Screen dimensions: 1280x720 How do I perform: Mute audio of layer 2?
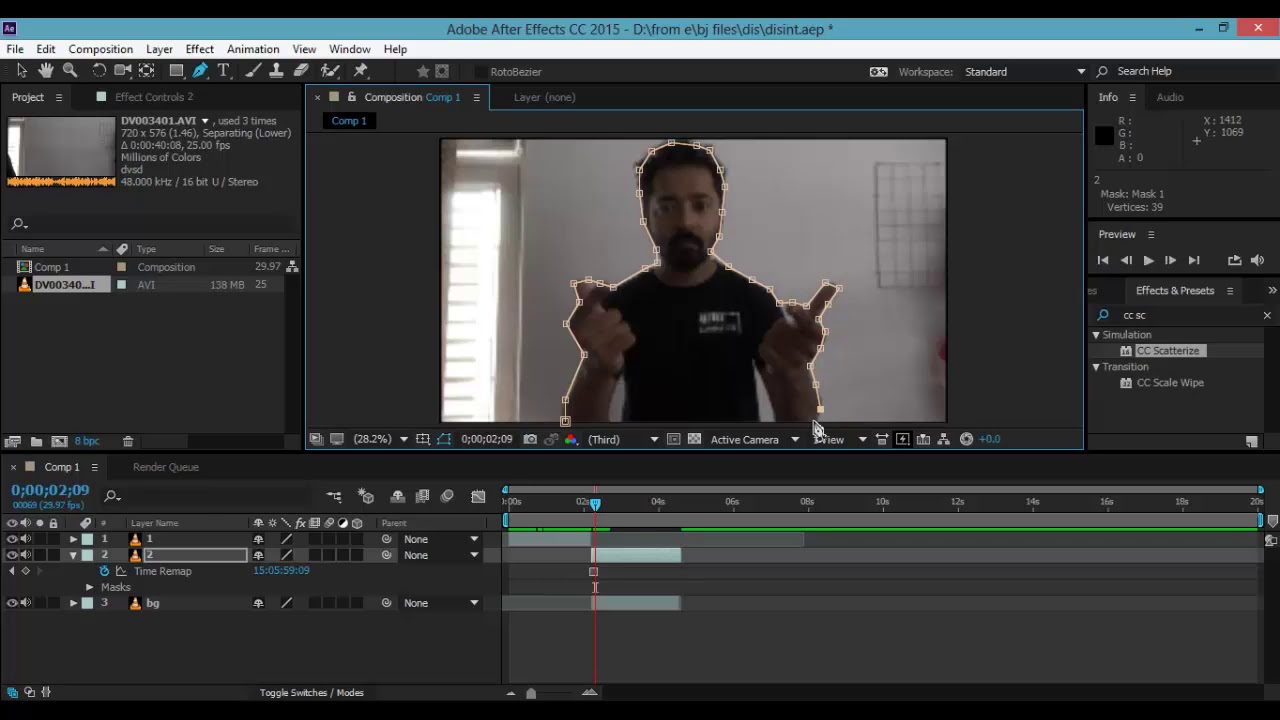pyautogui.click(x=26, y=555)
